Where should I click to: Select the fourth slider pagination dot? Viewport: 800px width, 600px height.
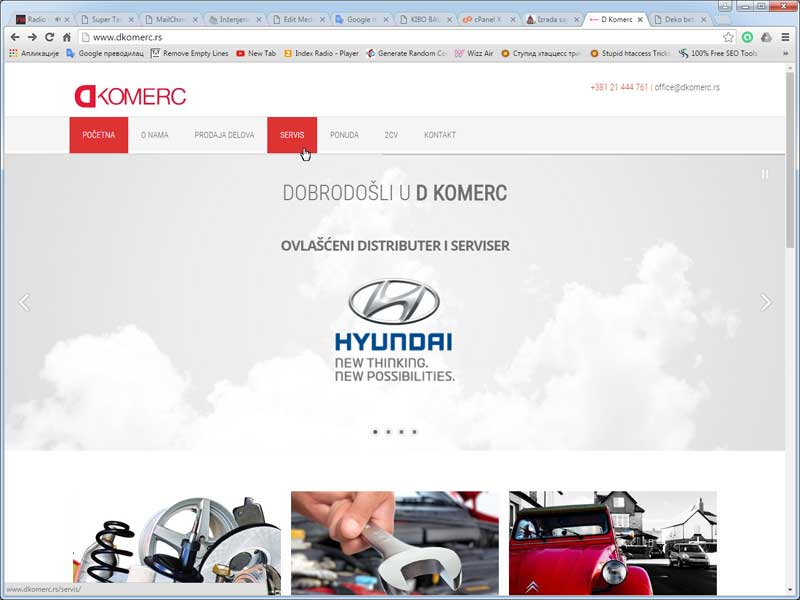click(414, 432)
